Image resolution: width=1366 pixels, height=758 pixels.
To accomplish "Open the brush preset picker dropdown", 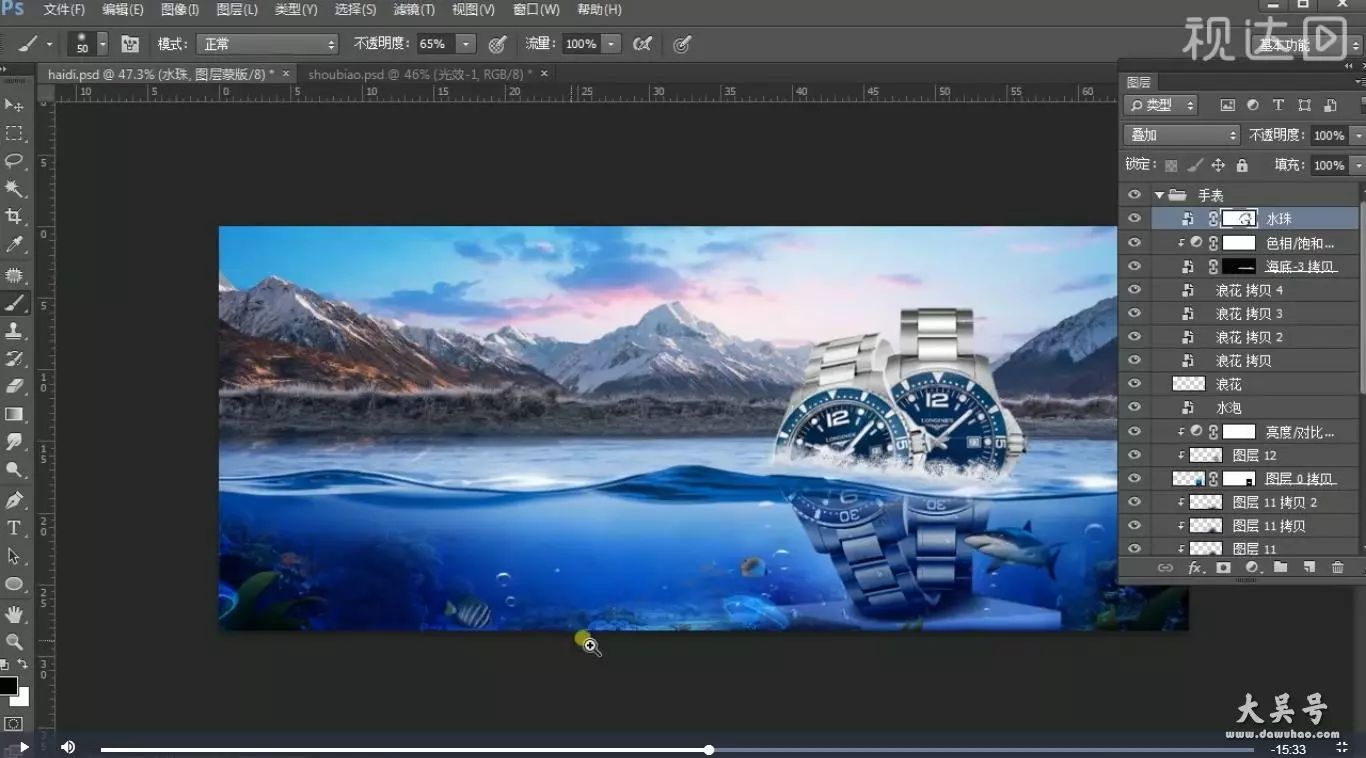I will (102, 44).
